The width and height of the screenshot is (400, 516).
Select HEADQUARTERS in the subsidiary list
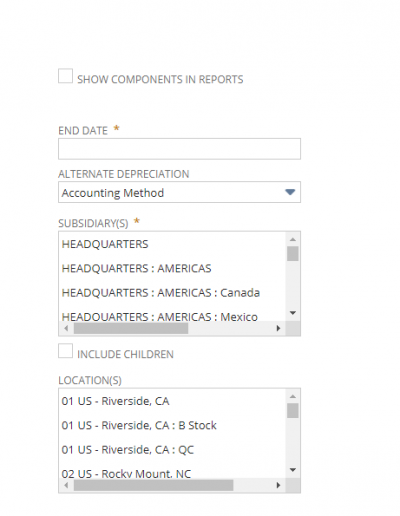(x=172, y=244)
